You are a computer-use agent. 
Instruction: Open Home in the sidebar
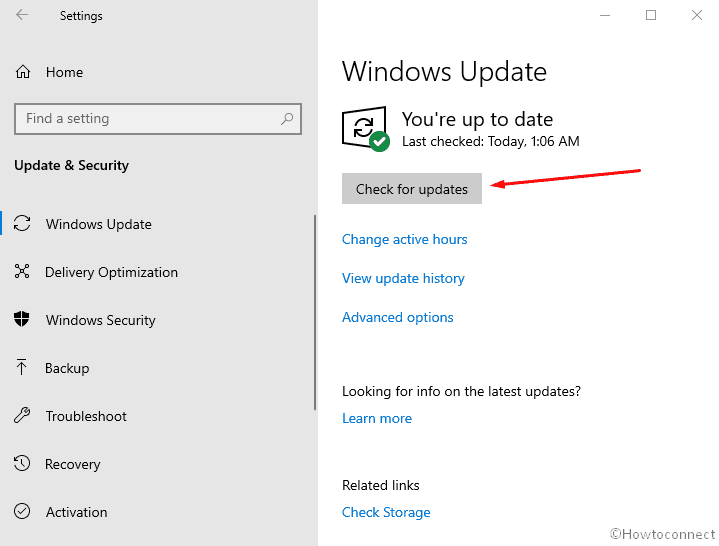64,72
